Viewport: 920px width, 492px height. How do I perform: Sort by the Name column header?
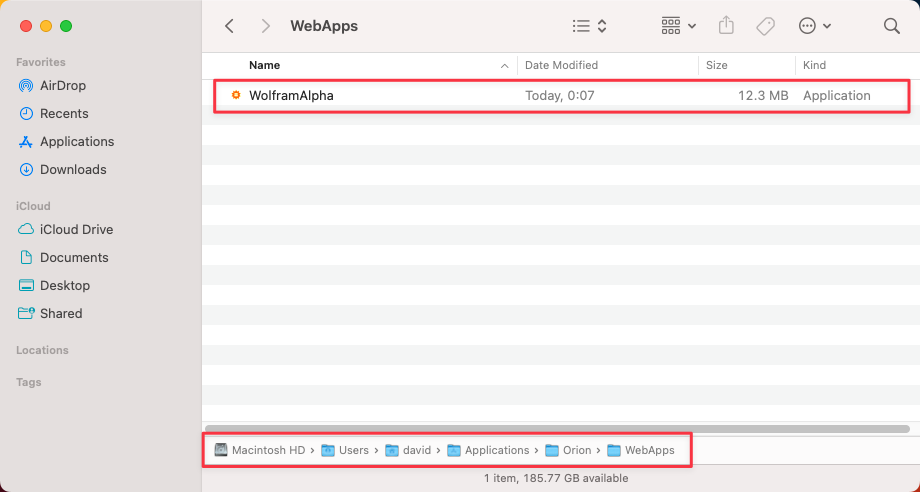tap(264, 65)
